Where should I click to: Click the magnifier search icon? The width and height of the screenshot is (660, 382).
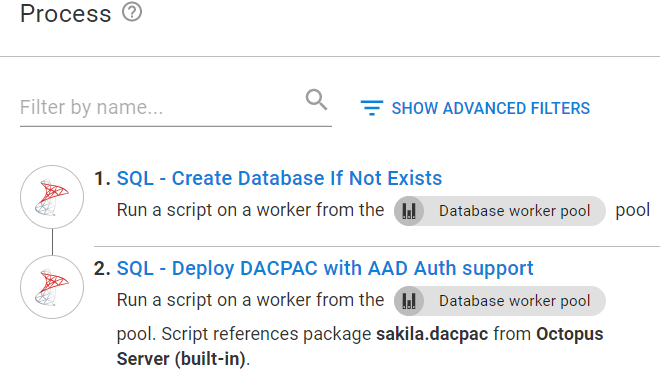pyautogui.click(x=317, y=100)
